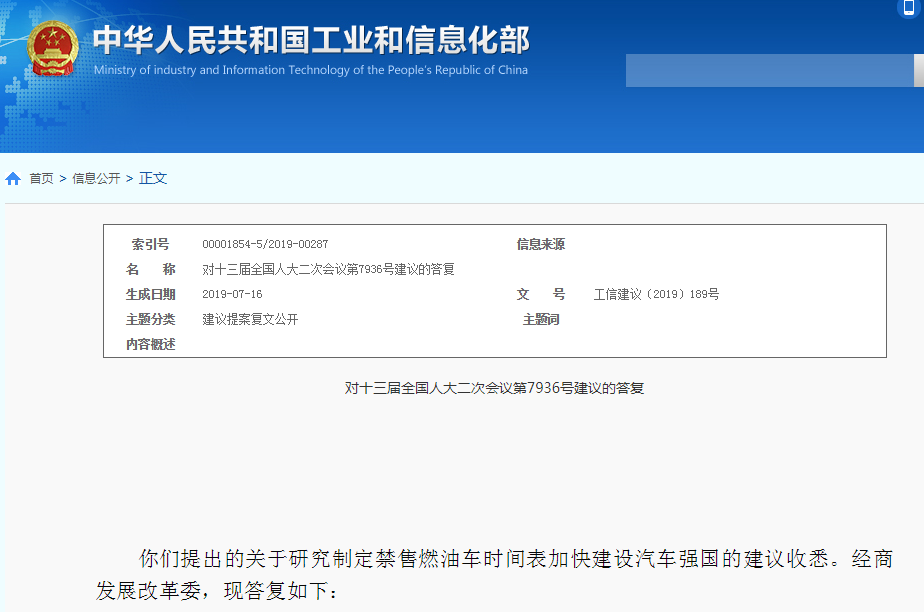Click the 中华人民共和国工业和信息化部 site title
The height and width of the screenshot is (612, 924).
point(311,40)
